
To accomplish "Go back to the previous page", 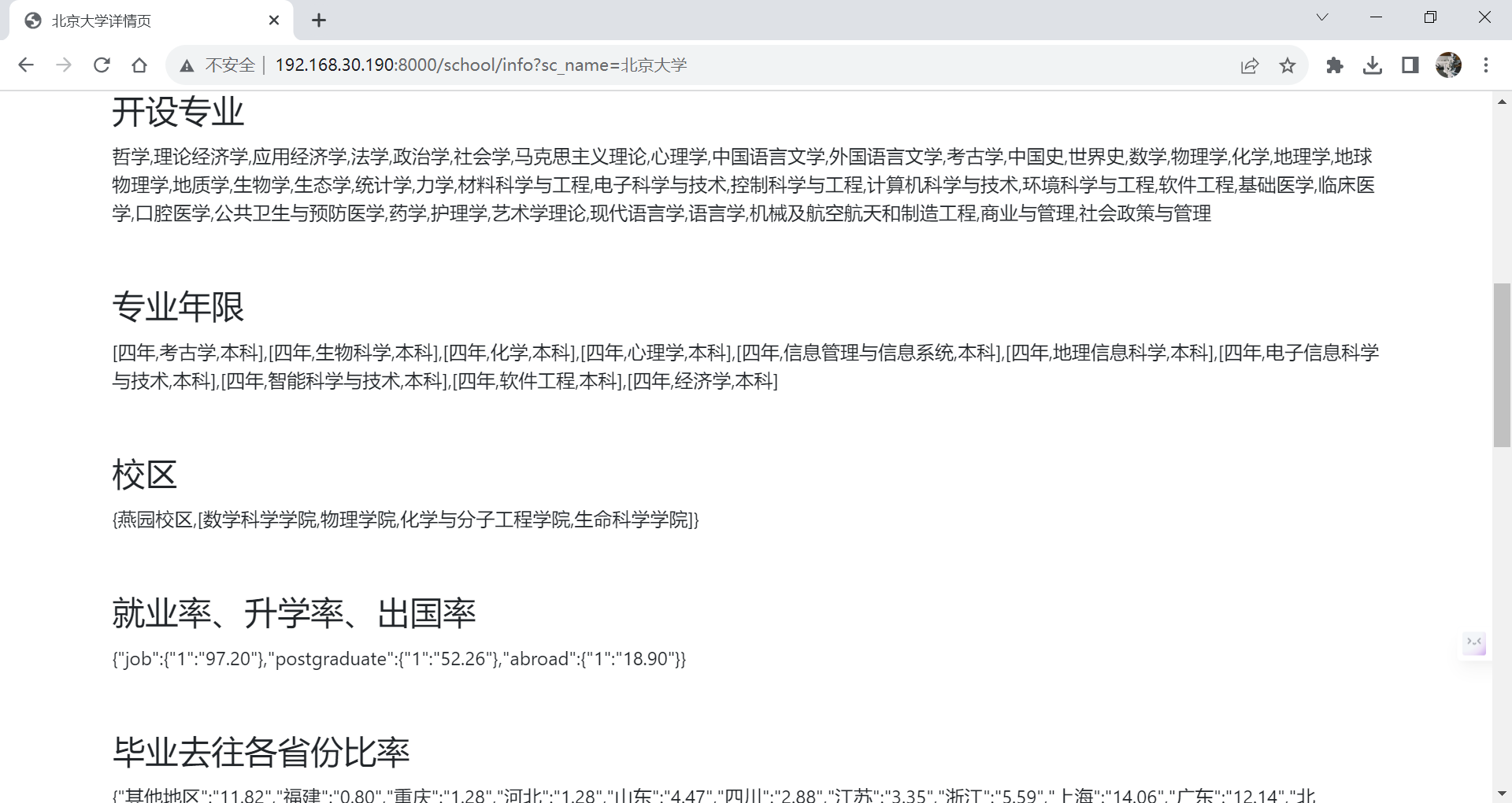I will tap(26, 65).
